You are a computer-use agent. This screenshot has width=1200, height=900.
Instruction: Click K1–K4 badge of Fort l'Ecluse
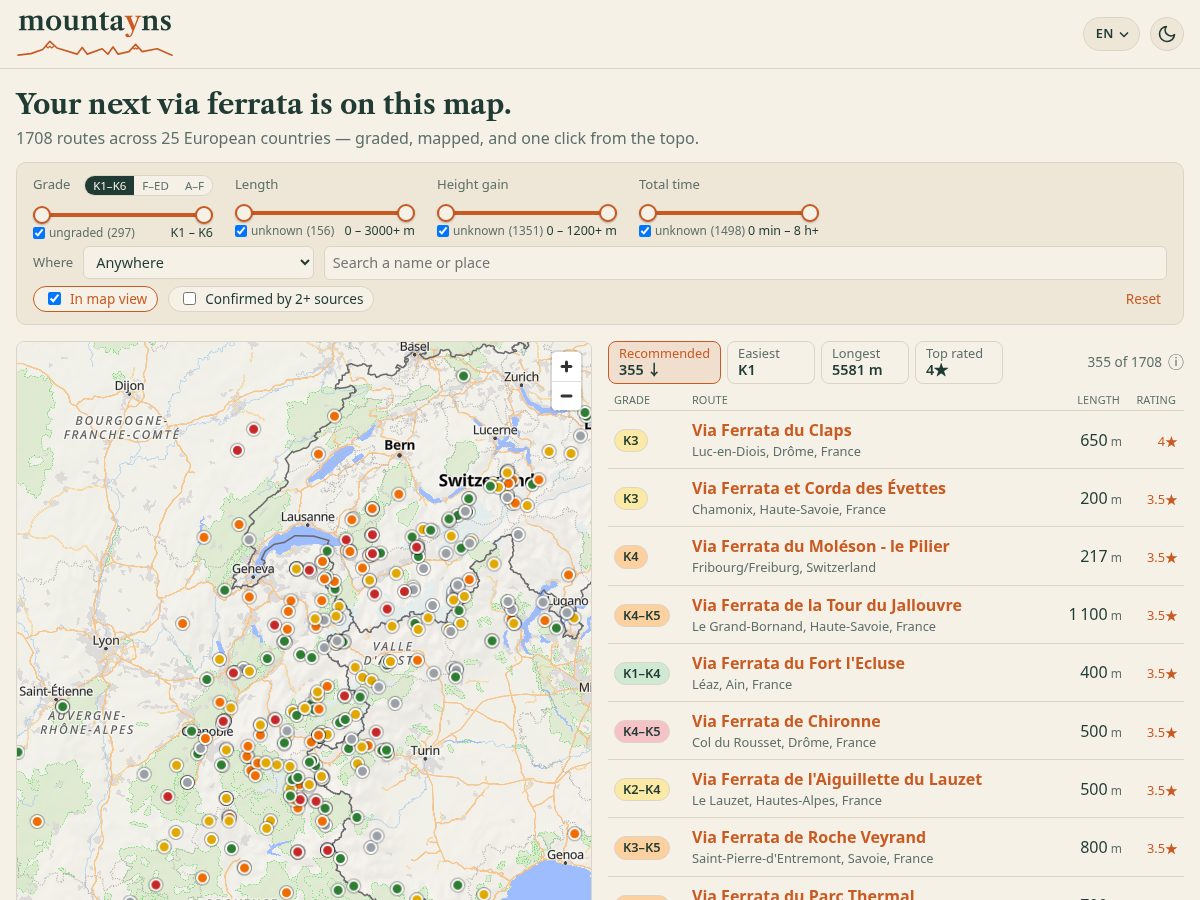(641, 673)
